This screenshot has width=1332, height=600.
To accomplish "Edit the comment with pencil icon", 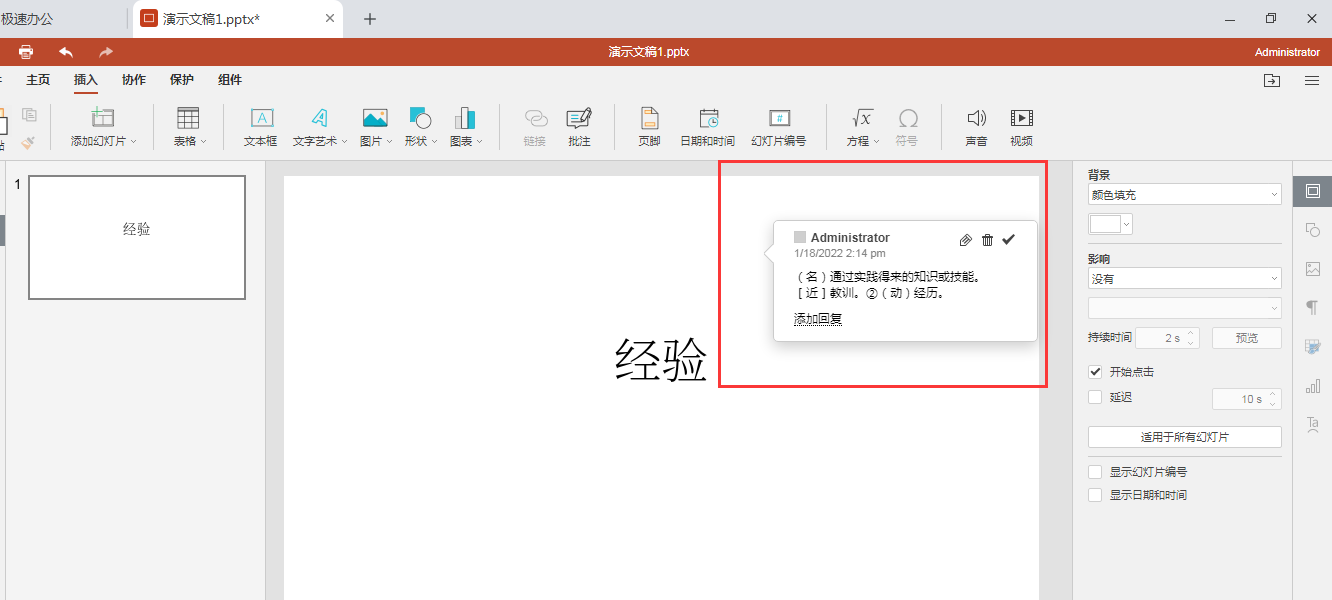I will (965, 239).
